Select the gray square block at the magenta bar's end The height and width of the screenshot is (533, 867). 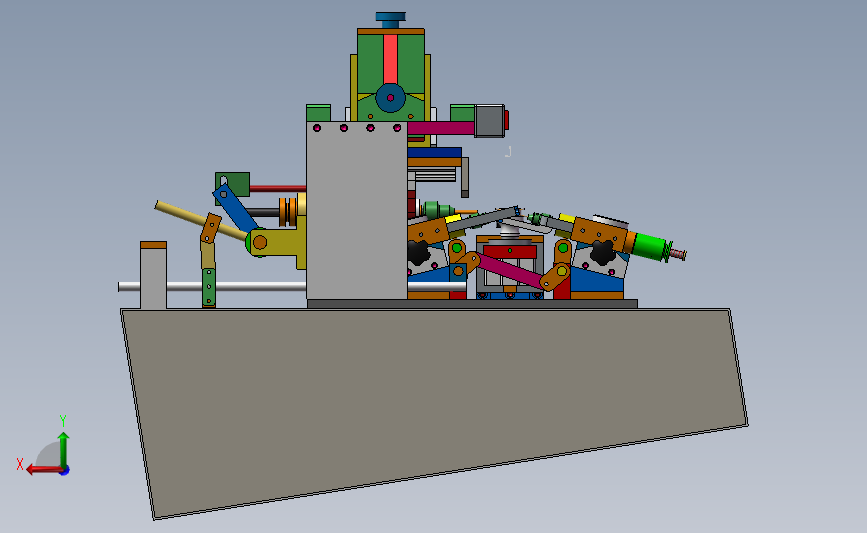pyautogui.click(x=489, y=121)
